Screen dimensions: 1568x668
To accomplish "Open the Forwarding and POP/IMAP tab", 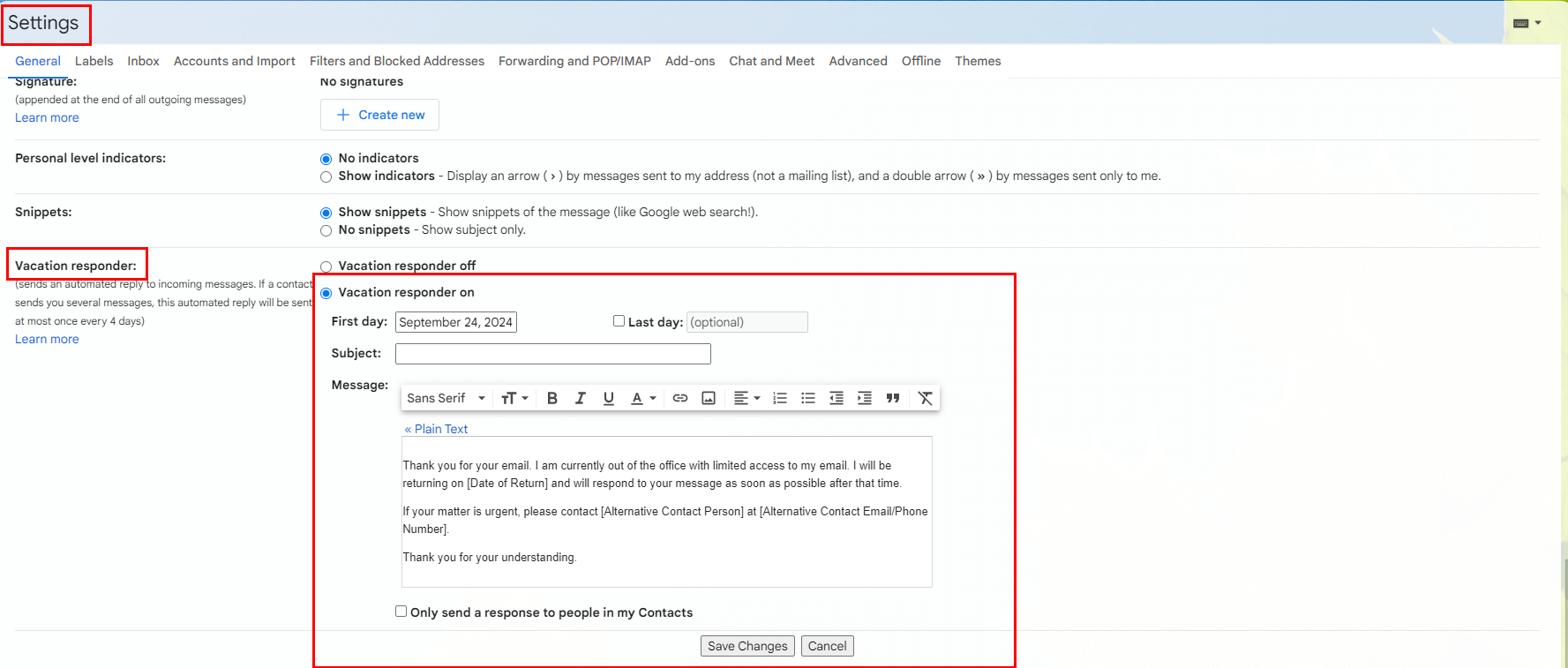I will (574, 61).
